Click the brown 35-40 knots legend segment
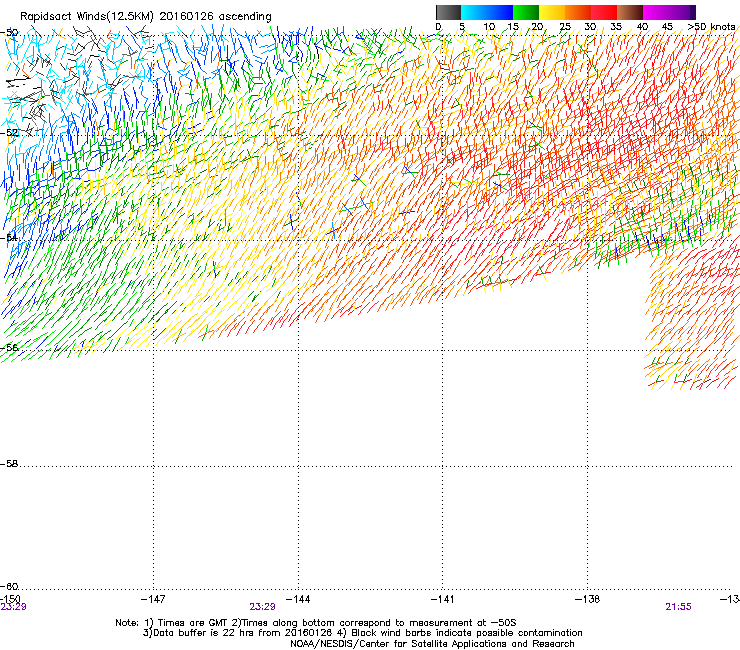This screenshot has height=650, width=740. pos(630,12)
